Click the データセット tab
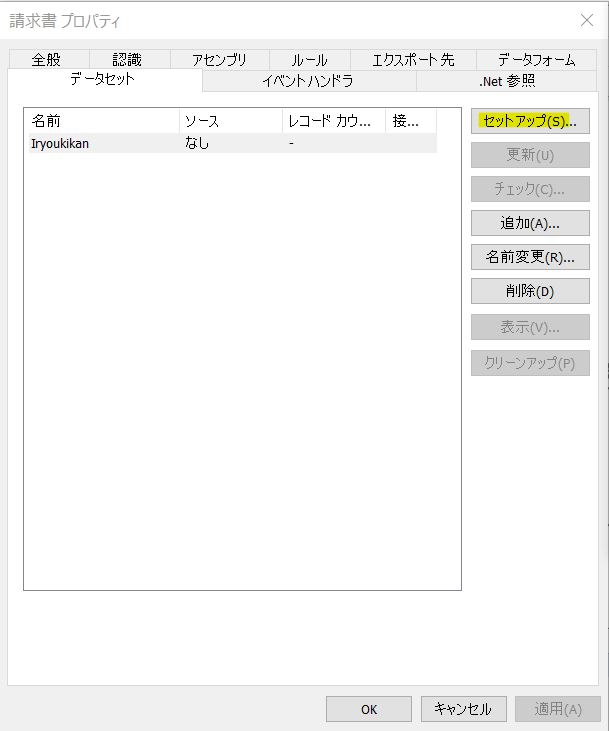This screenshot has width=609, height=731. pyautogui.click(x=105, y=80)
